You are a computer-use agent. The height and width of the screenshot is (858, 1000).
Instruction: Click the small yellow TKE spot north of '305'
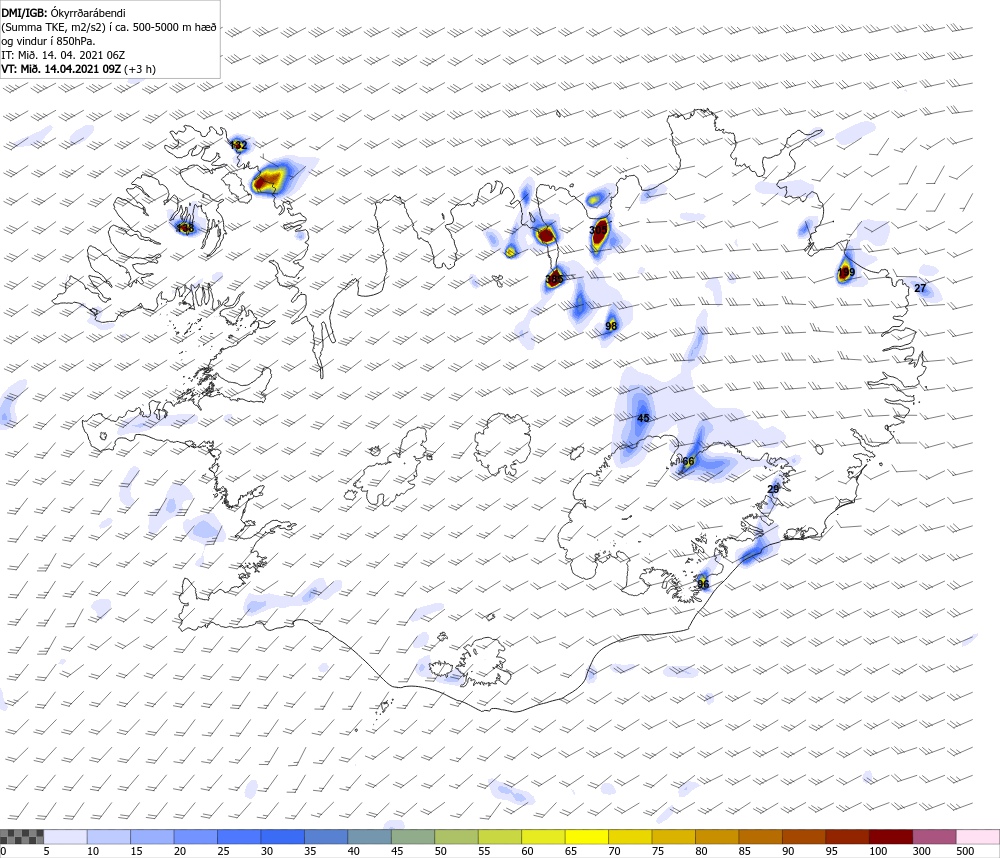click(594, 200)
